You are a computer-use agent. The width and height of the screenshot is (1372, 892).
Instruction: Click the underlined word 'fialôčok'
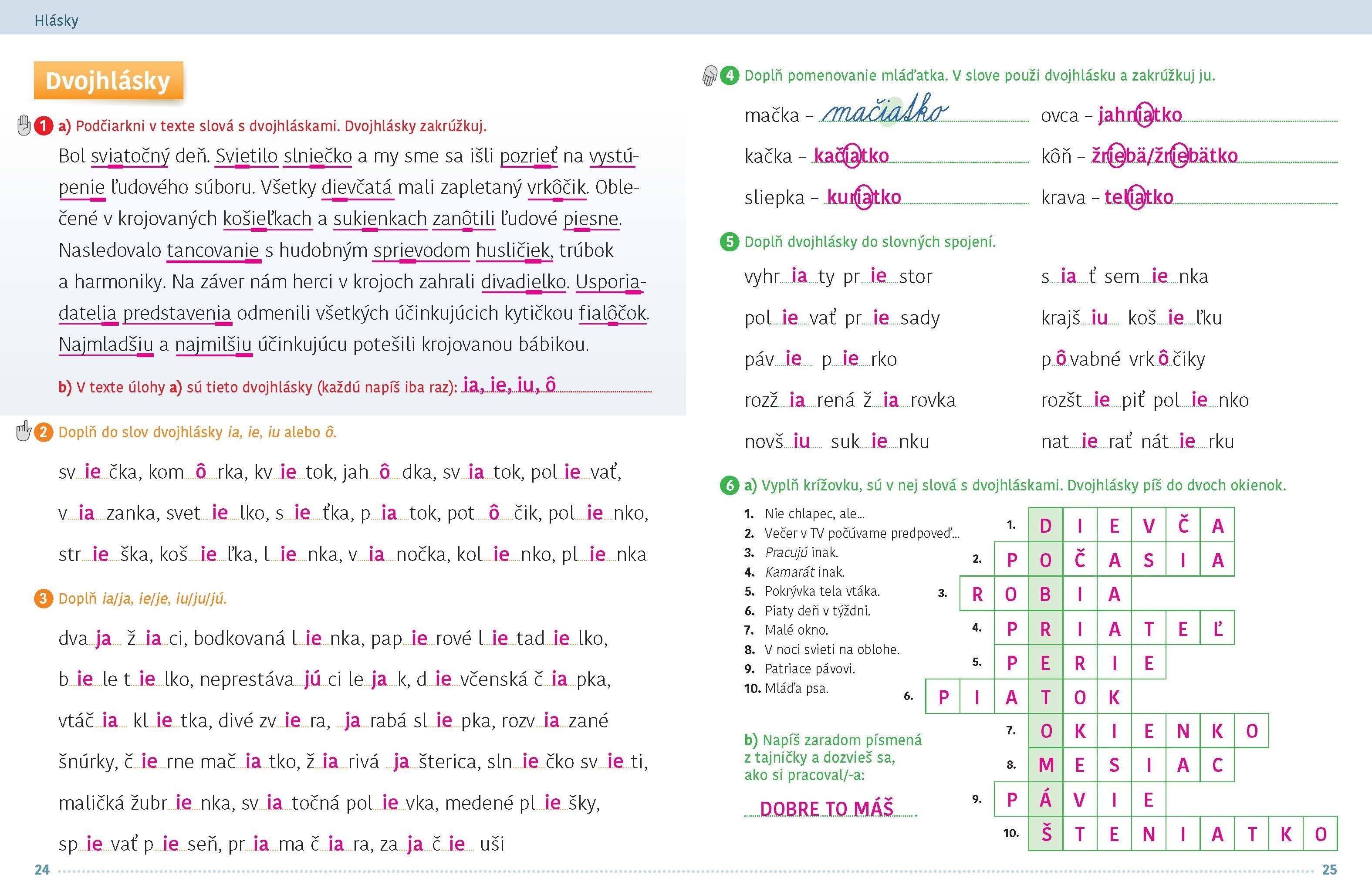point(612,313)
